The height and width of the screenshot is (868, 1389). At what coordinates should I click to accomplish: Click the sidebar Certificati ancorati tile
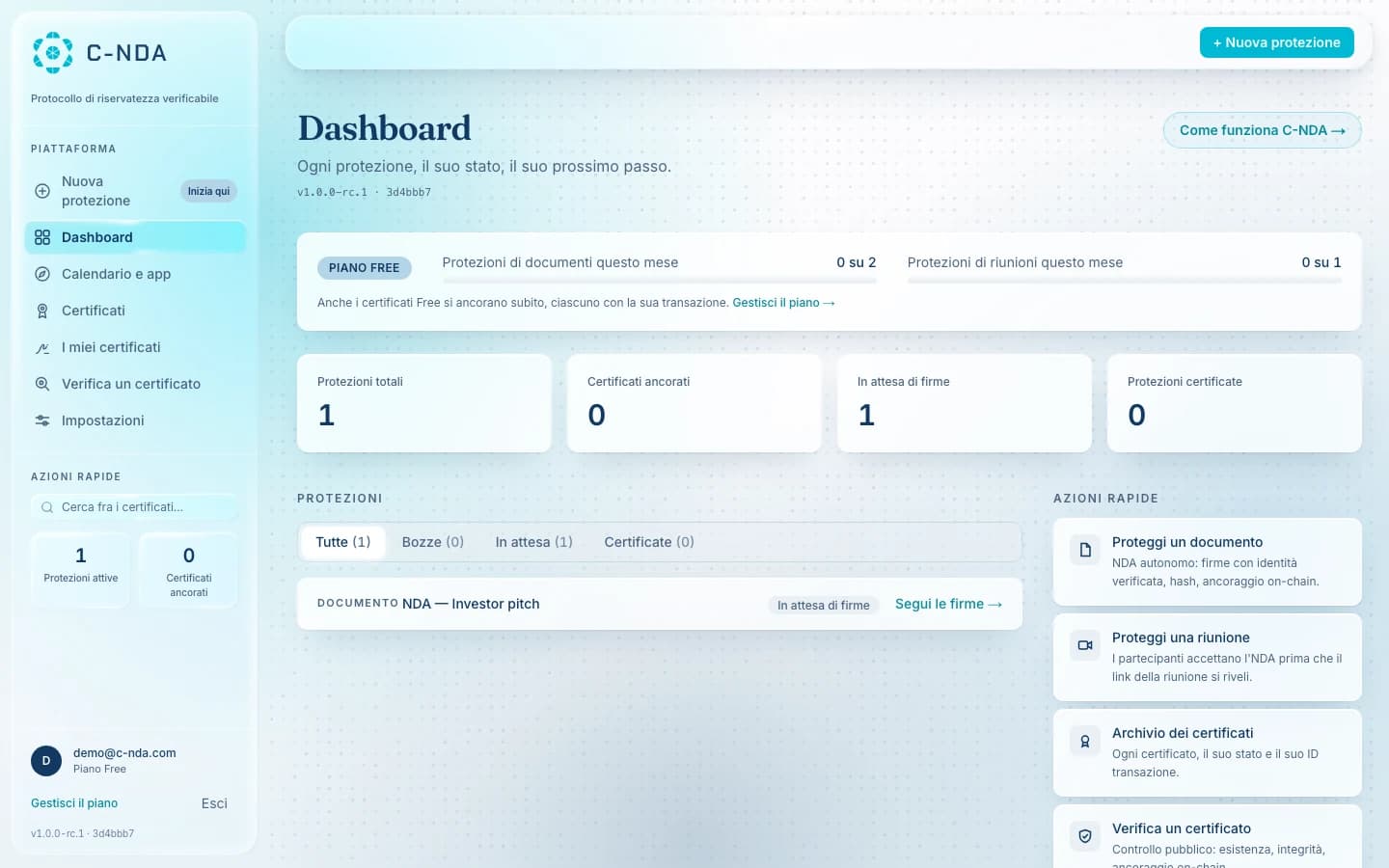(189, 570)
